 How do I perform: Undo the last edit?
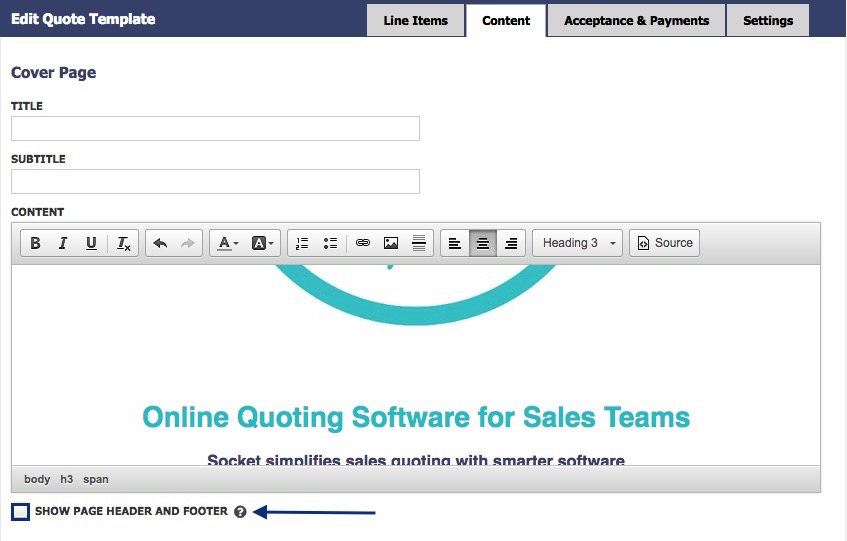[x=160, y=243]
